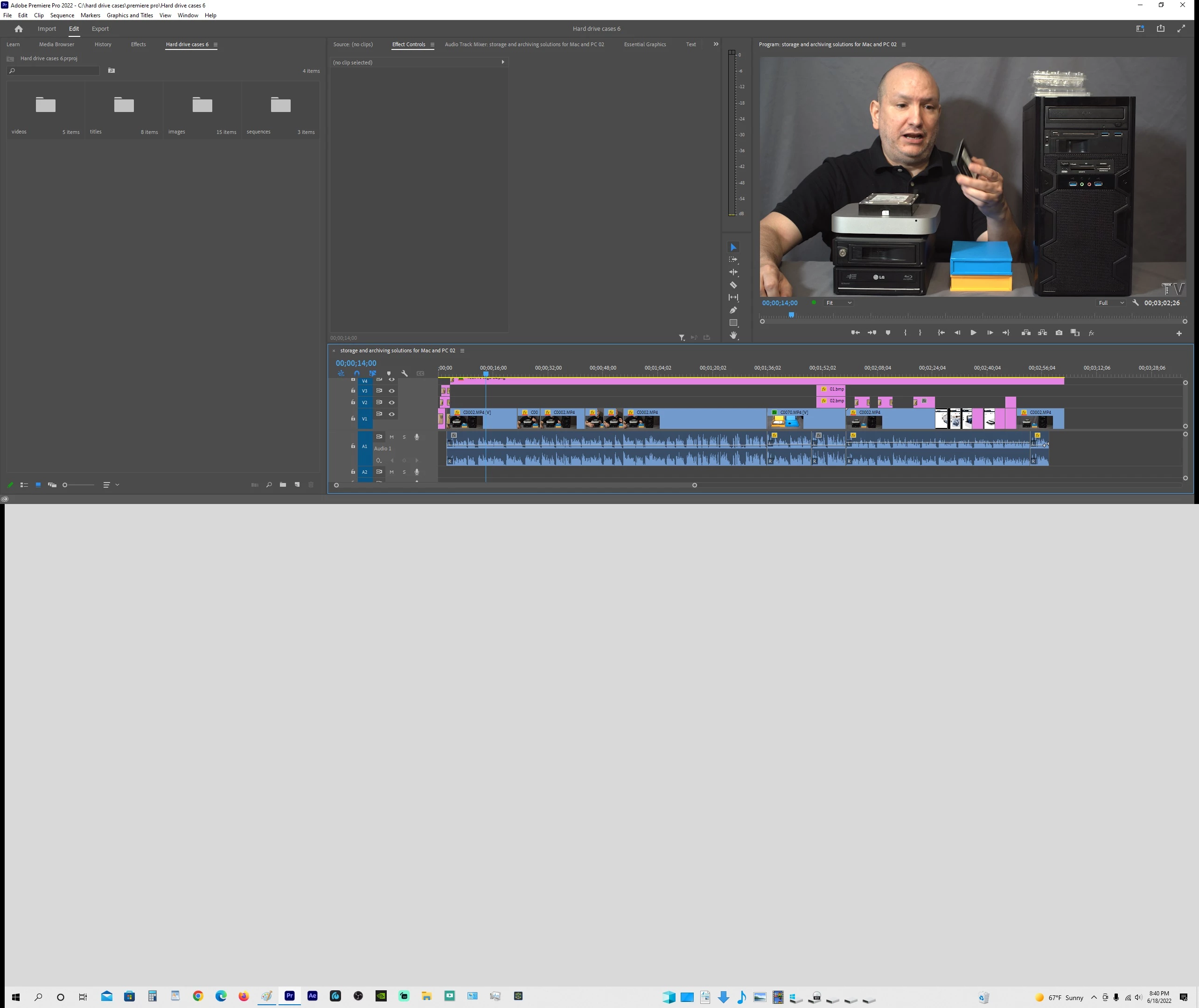Open the videos bin folder

point(46,105)
